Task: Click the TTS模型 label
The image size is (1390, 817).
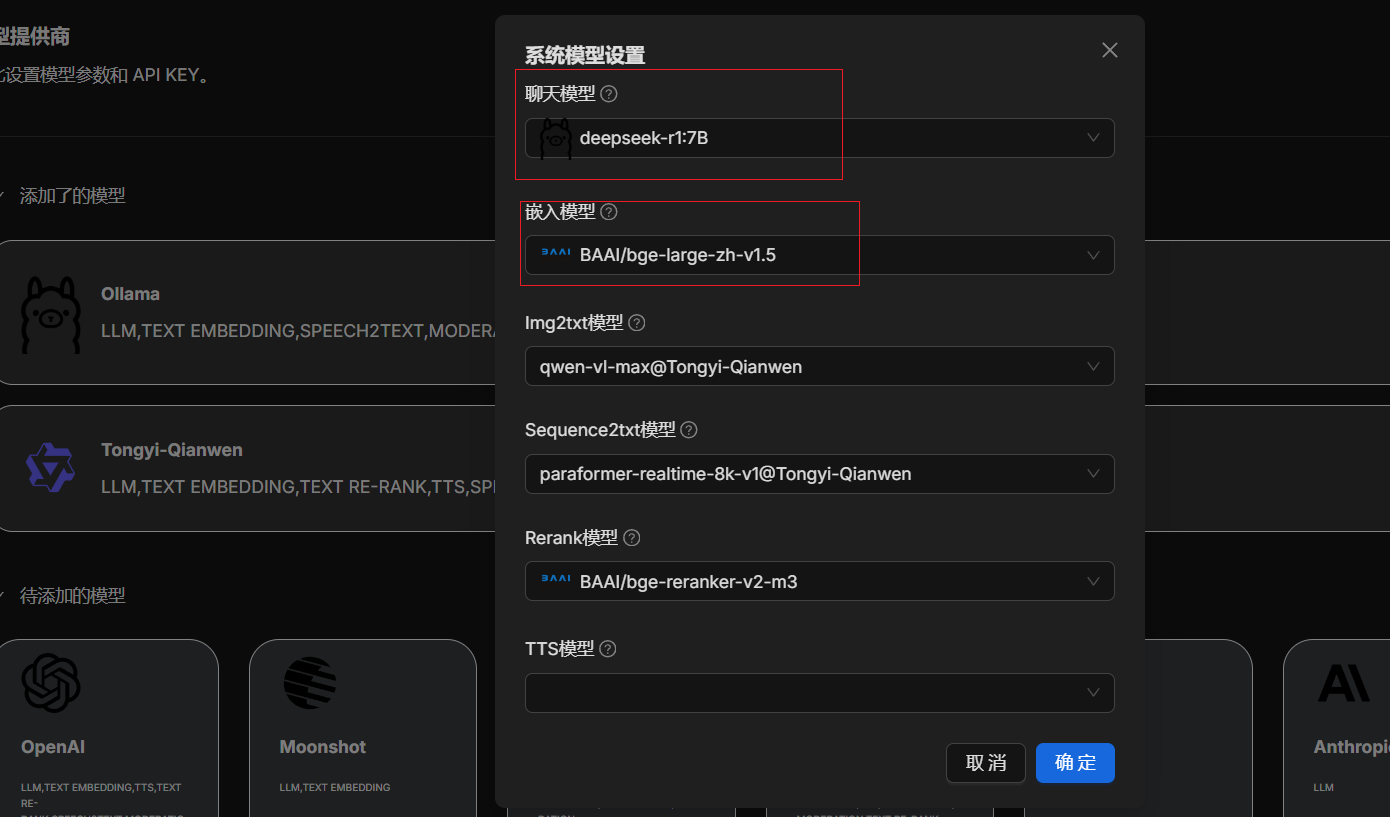Action: (559, 649)
